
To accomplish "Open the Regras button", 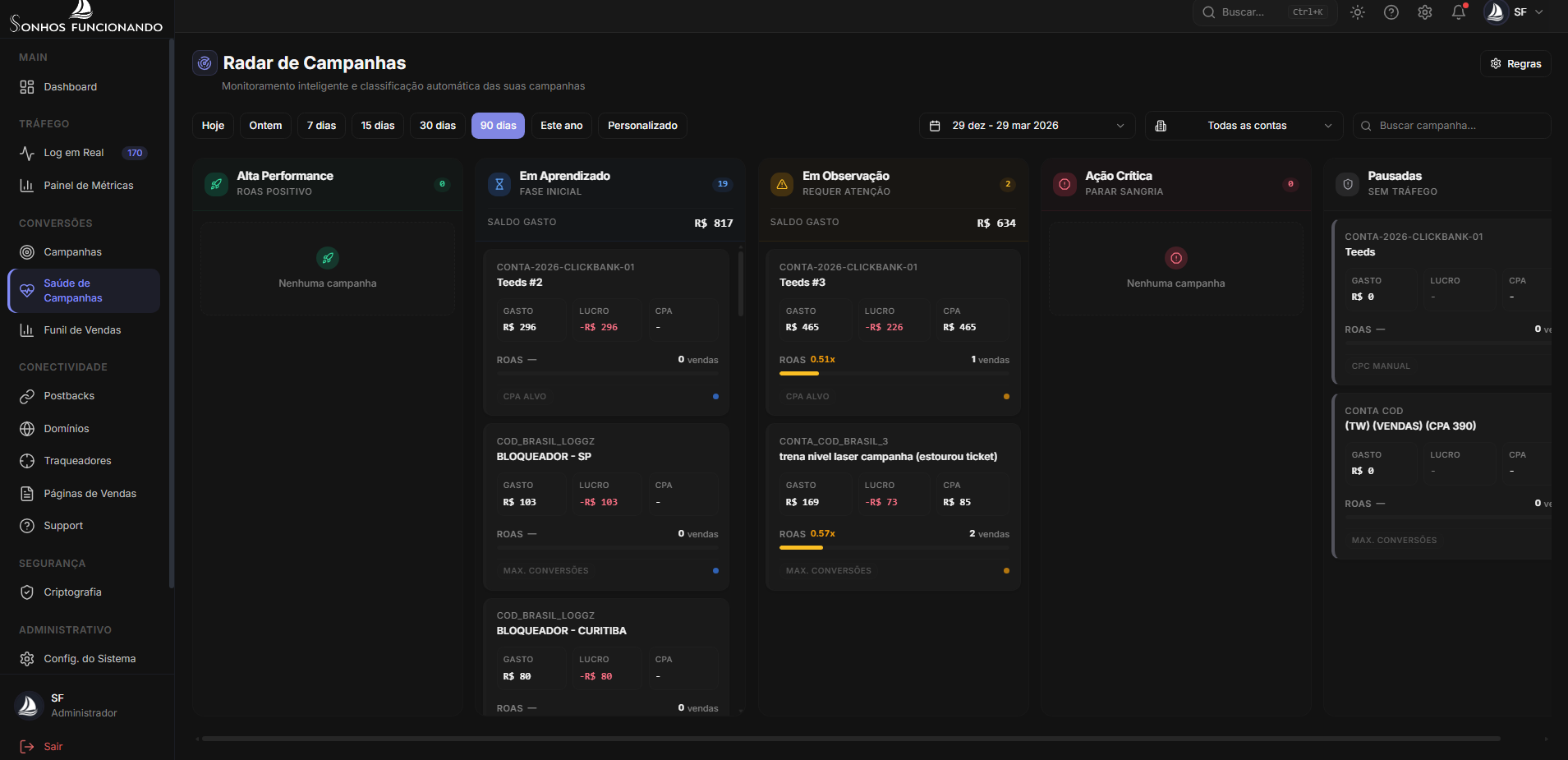I will pos(1515,64).
